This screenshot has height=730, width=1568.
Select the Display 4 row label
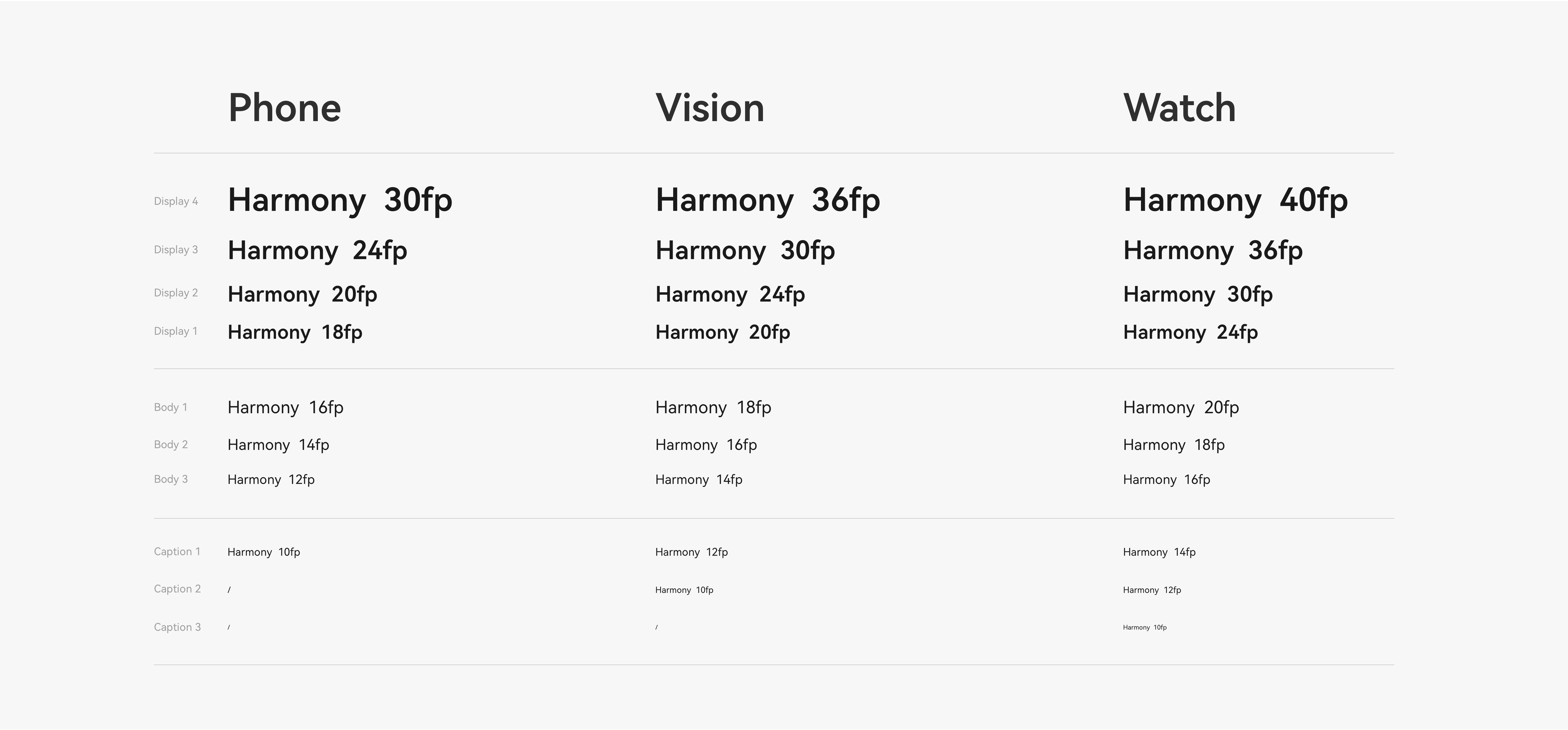(176, 201)
